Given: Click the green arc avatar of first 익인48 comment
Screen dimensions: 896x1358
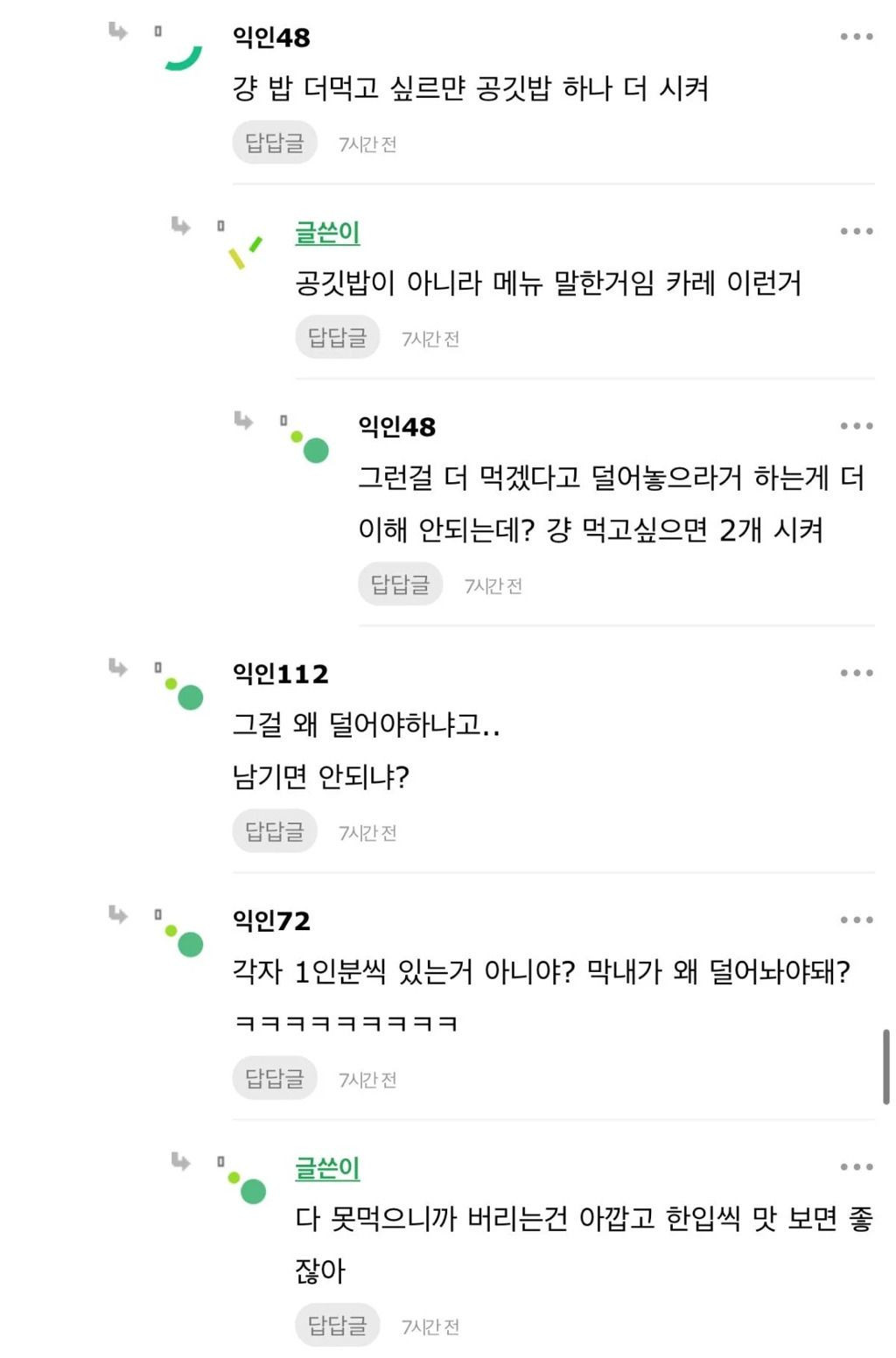Looking at the screenshot, I should [x=184, y=57].
